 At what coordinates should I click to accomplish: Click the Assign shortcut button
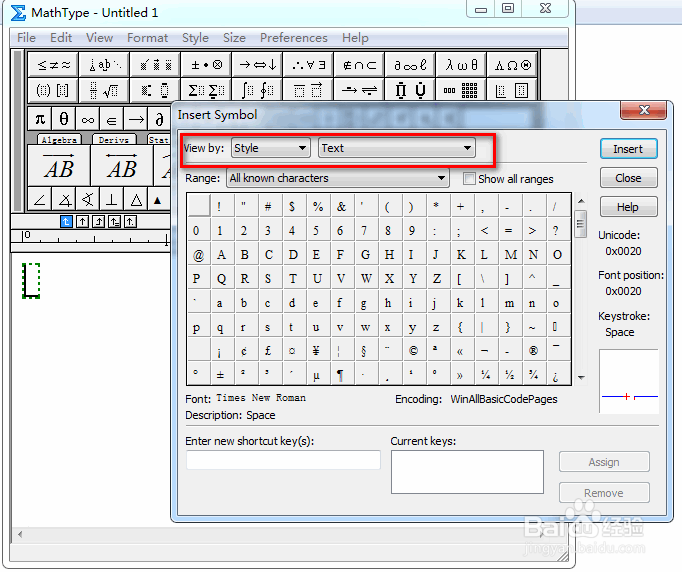[x=604, y=462]
